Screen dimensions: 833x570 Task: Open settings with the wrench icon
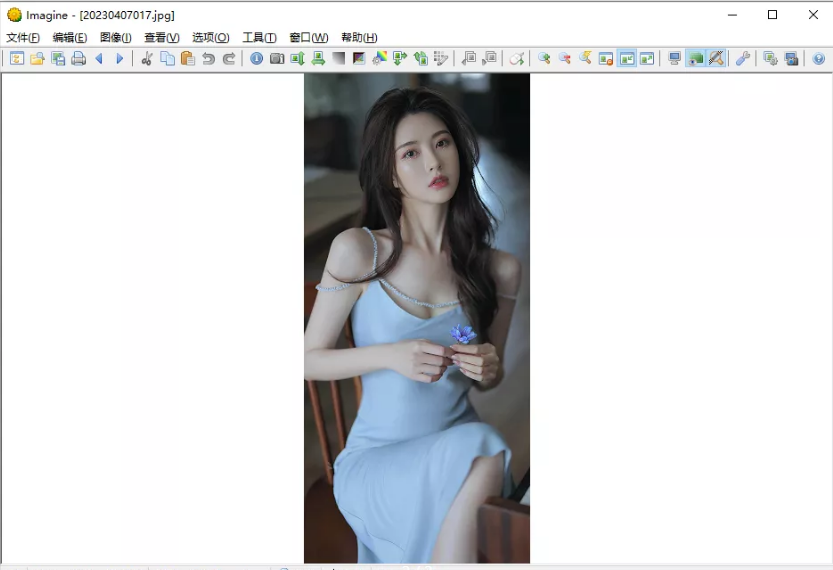point(743,59)
